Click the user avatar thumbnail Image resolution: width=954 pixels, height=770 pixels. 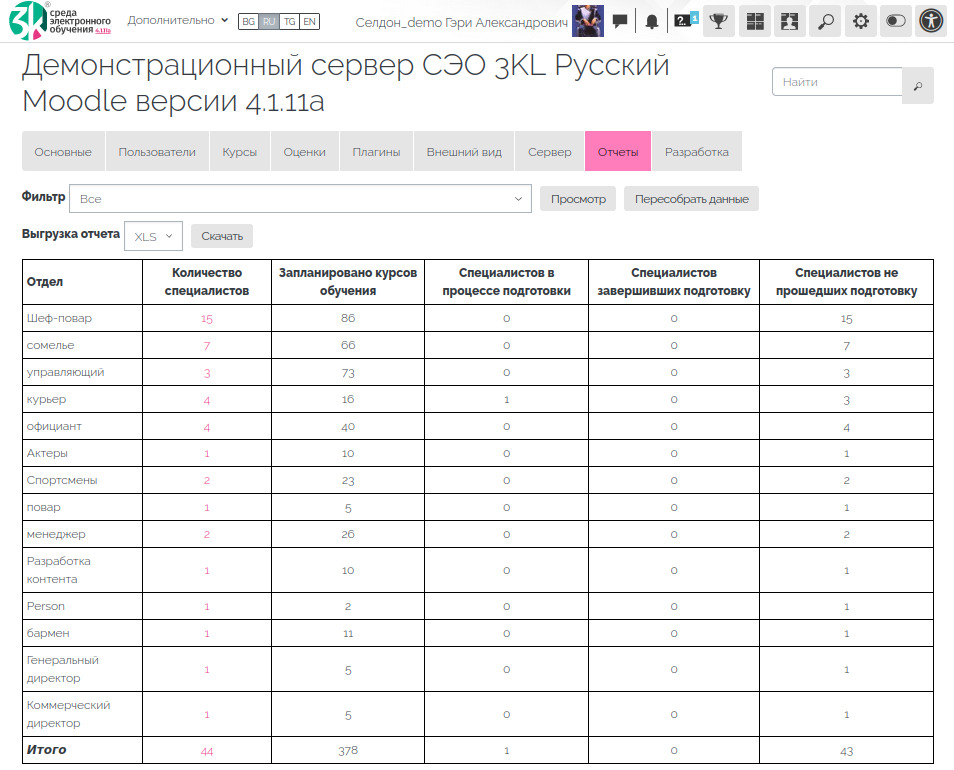[587, 21]
